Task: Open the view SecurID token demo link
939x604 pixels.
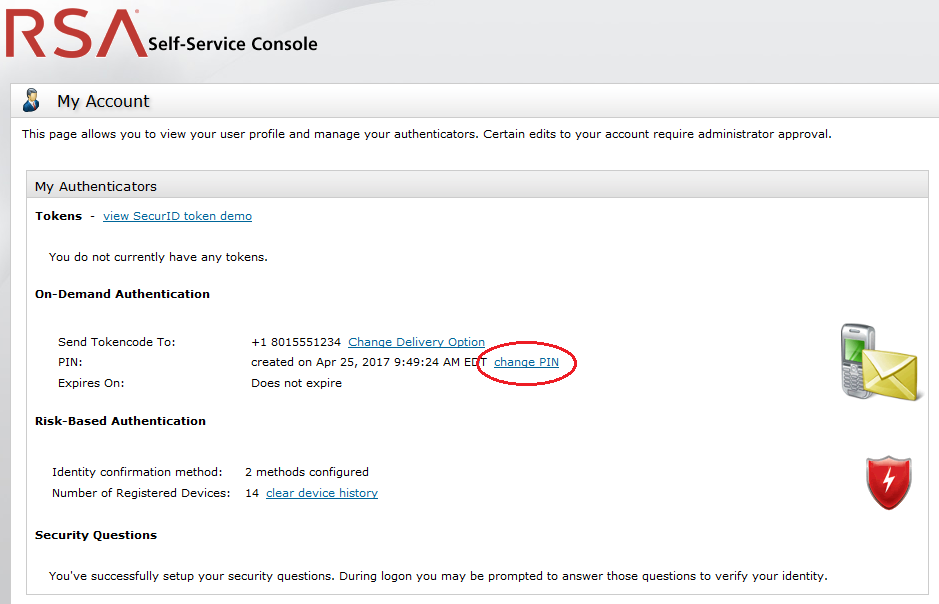Action: point(177,216)
